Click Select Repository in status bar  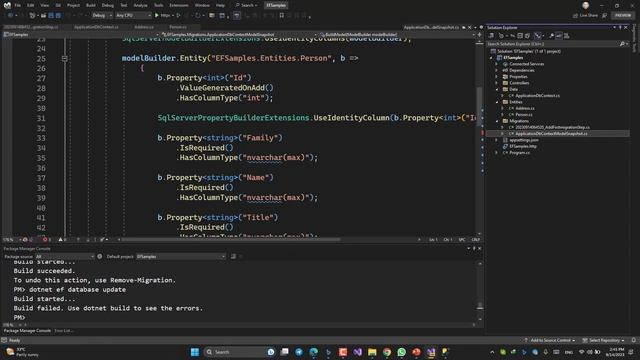click(x=603, y=340)
